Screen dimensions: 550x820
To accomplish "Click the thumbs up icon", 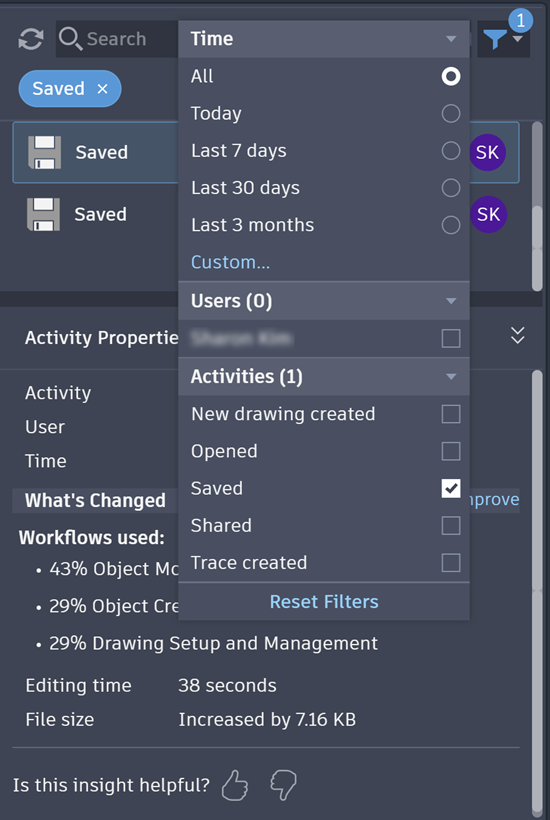I will (235, 785).
